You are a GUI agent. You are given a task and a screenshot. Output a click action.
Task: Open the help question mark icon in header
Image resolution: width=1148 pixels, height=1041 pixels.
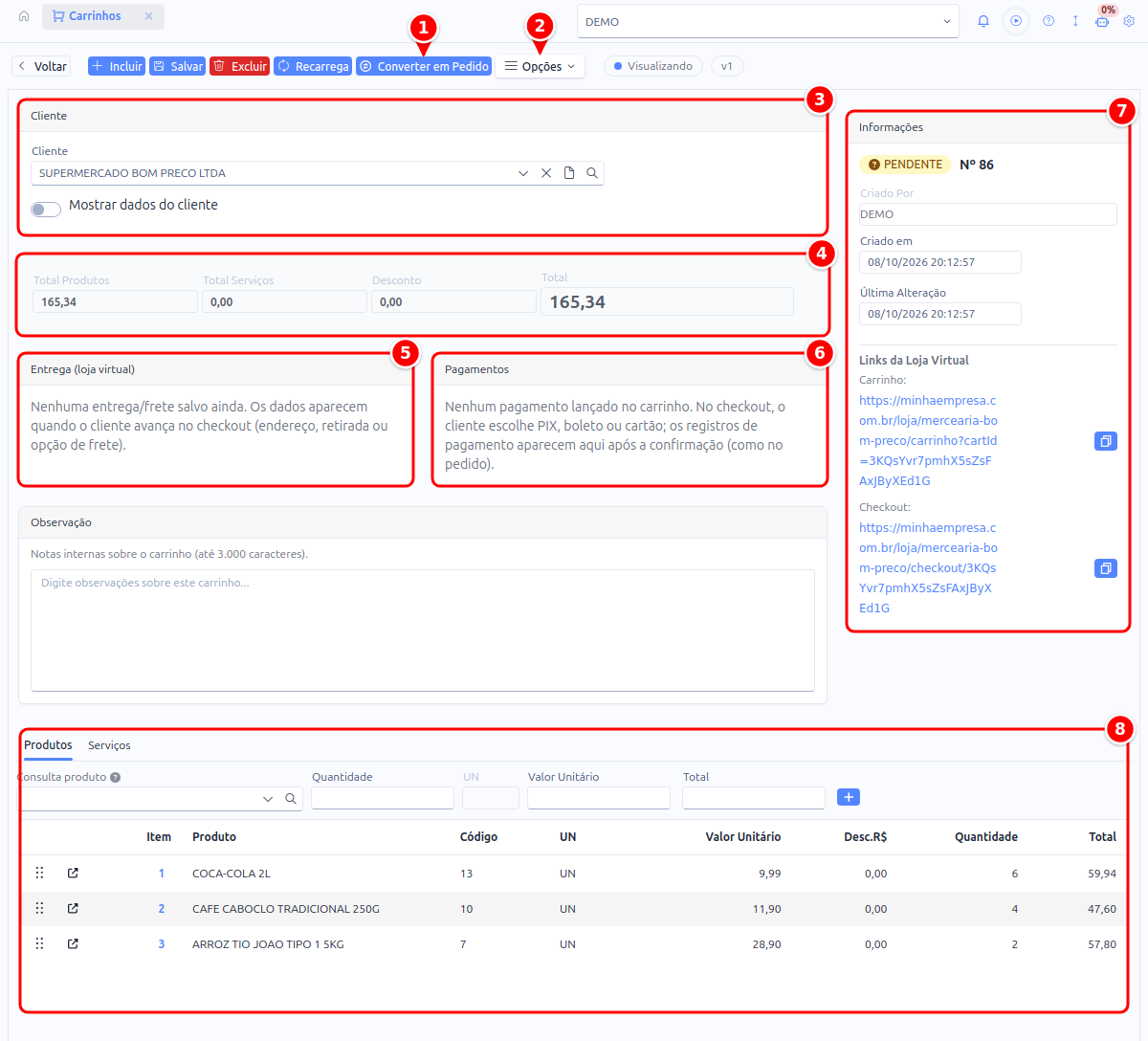[1049, 21]
